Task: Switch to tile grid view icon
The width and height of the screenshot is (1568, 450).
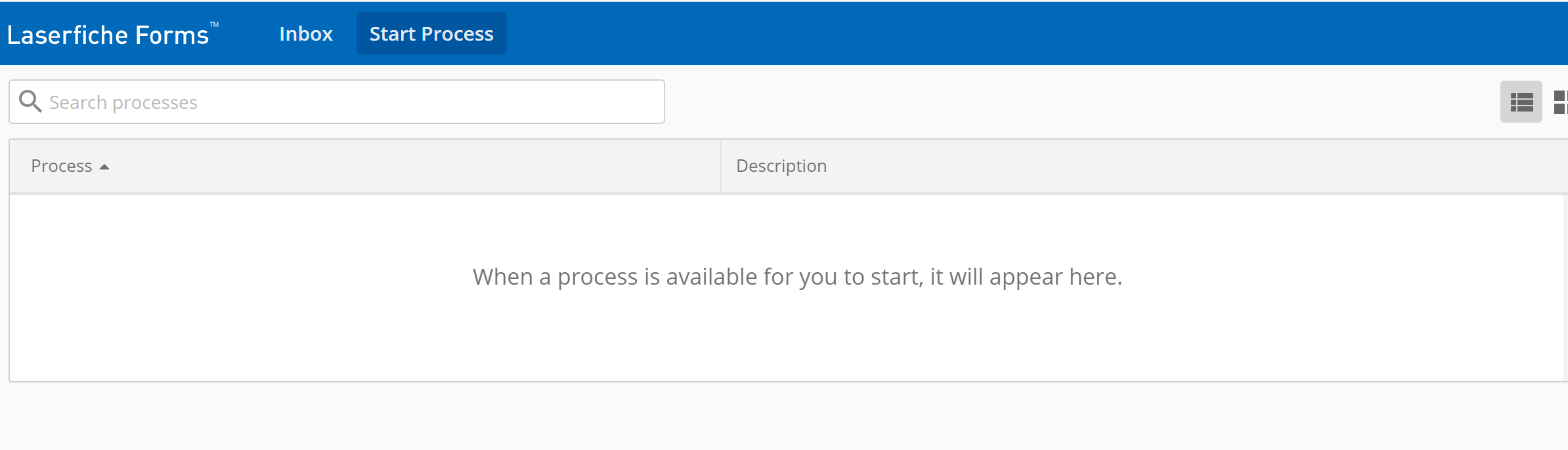Action: [1561, 102]
